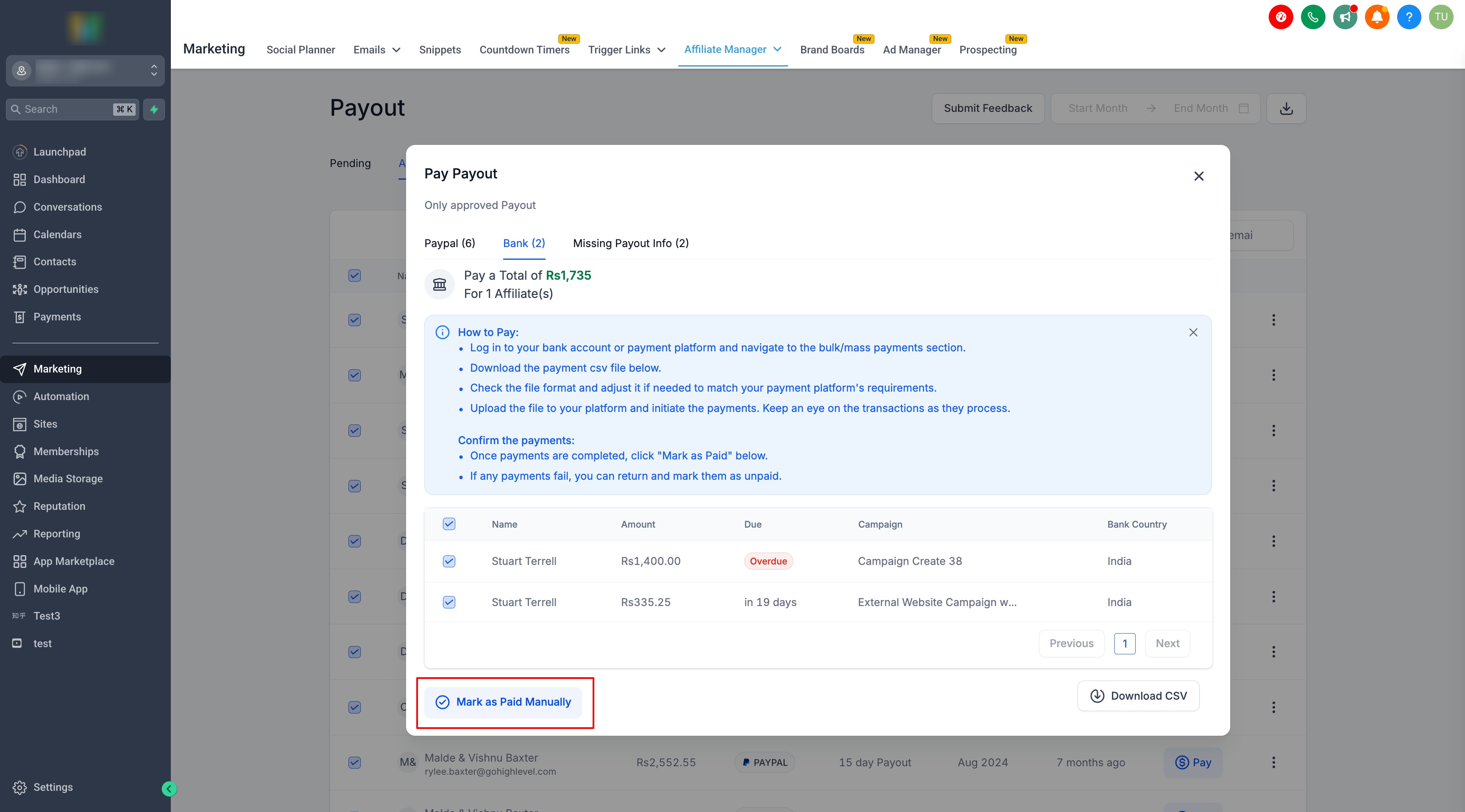Open the orange notifications bell

point(1377,17)
